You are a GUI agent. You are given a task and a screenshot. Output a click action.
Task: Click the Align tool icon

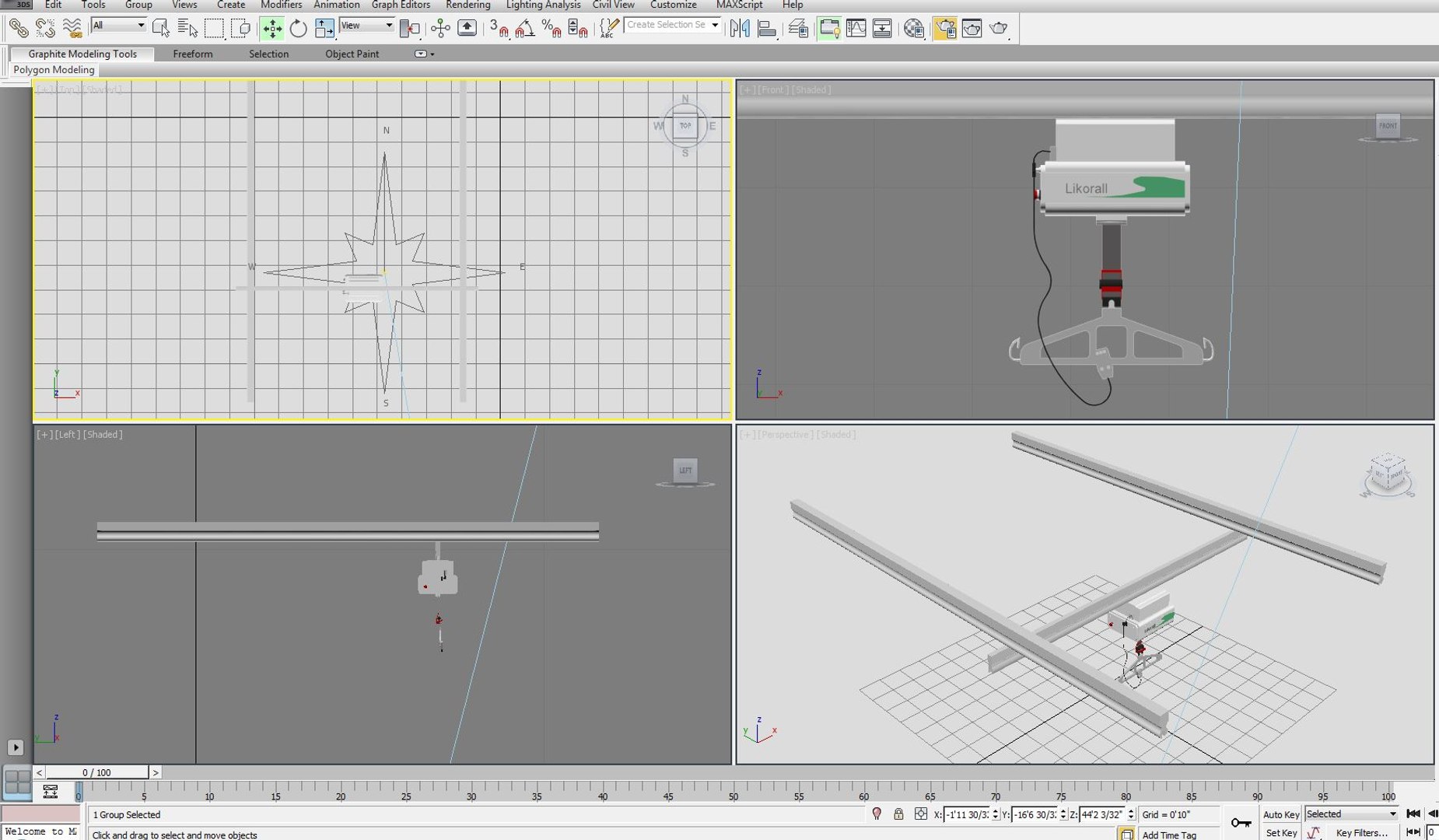click(767, 29)
